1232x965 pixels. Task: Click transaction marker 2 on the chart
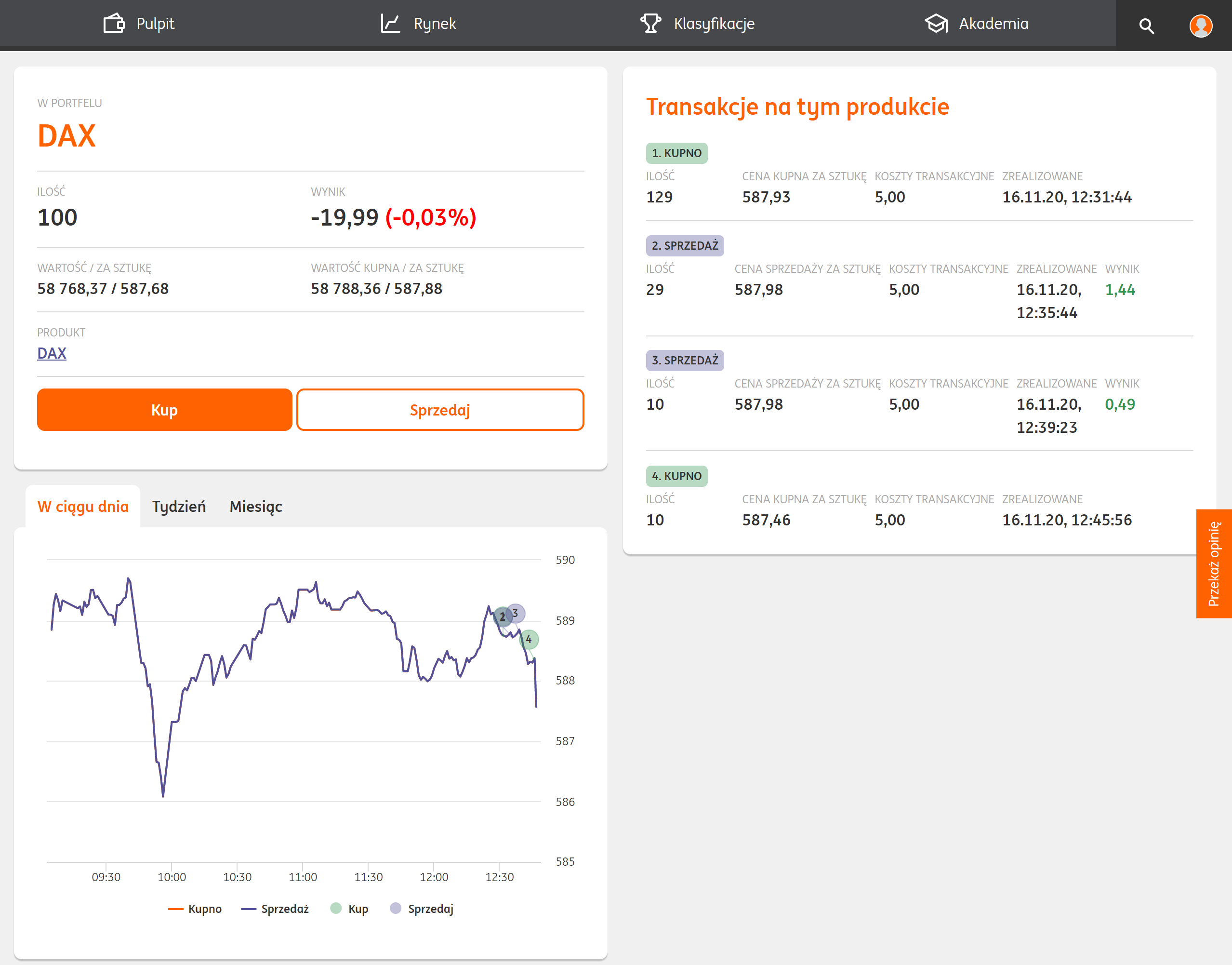pos(502,617)
